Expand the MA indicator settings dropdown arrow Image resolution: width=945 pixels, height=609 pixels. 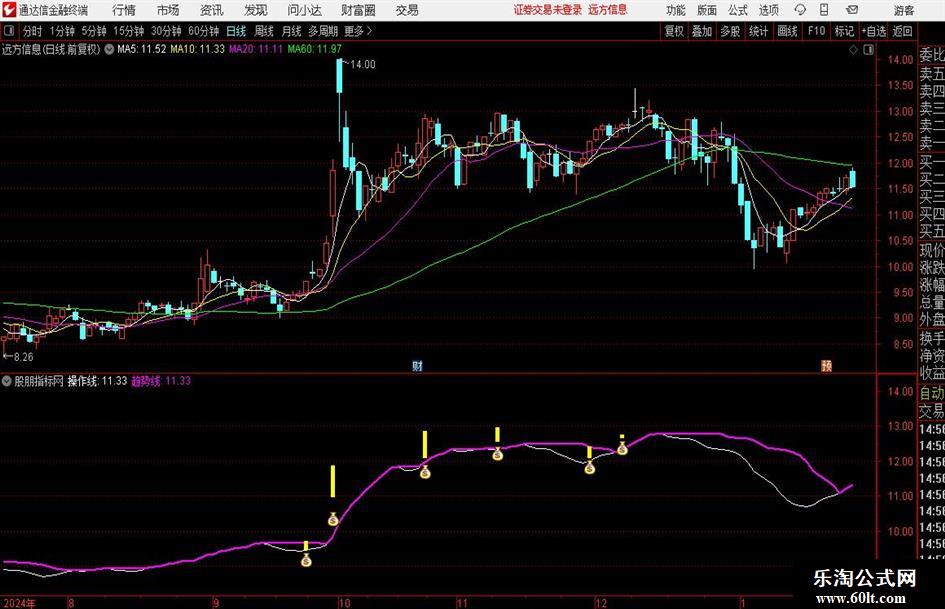coord(109,49)
